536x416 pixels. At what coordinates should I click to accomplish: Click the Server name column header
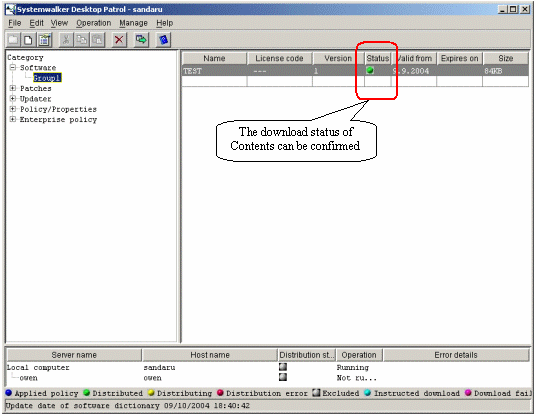(74, 355)
